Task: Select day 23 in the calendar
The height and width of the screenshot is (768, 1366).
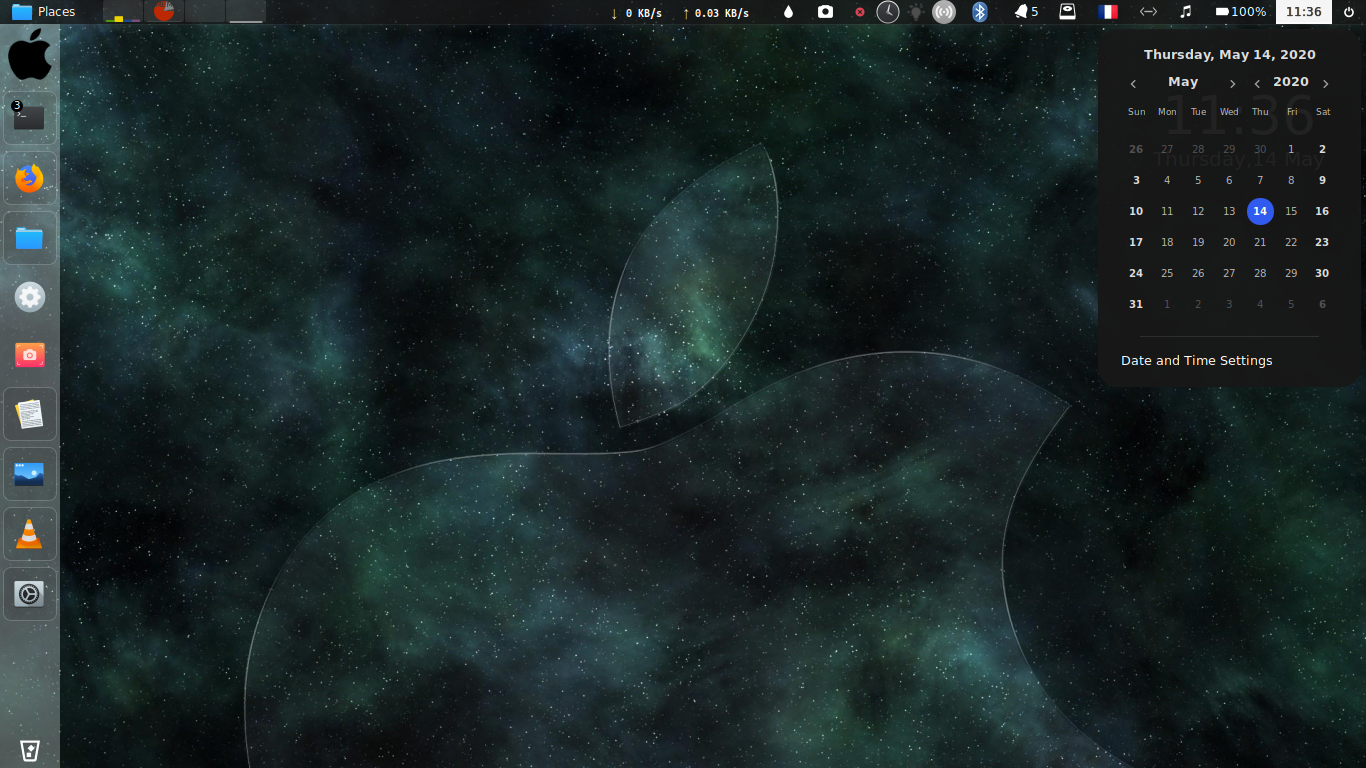Action: 1322,242
